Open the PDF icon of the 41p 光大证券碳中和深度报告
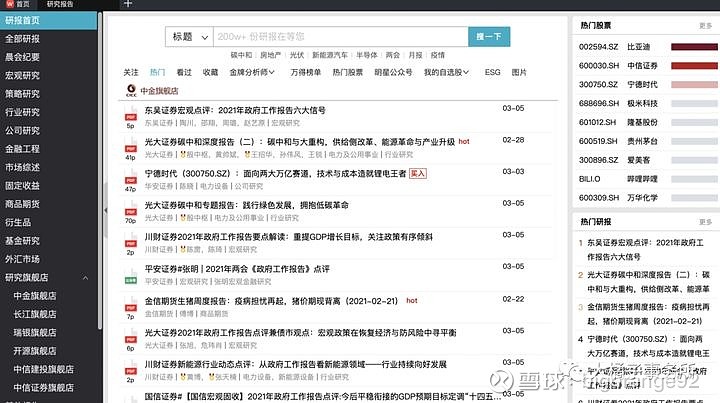The image size is (720, 403). coord(131,146)
